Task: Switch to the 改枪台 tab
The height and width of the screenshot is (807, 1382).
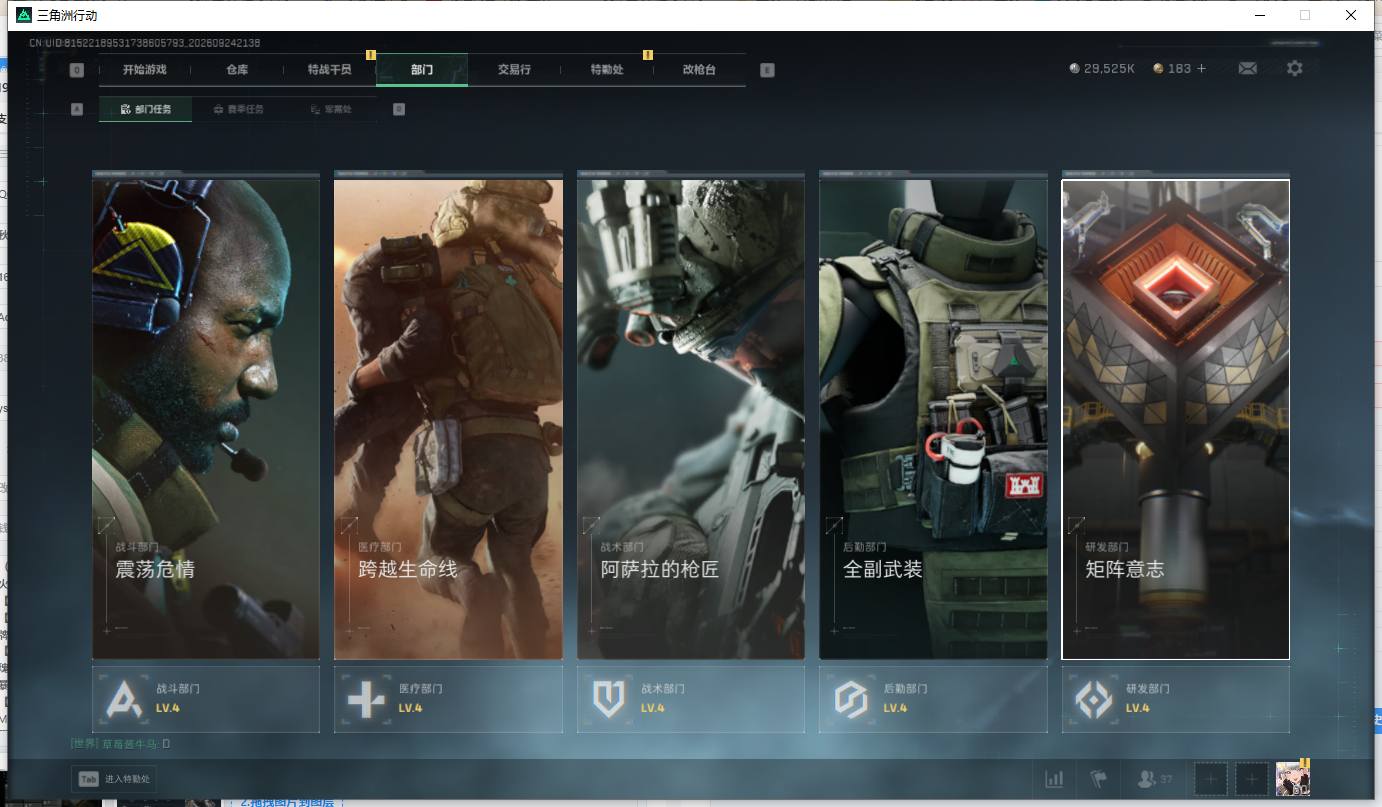Action: point(699,70)
